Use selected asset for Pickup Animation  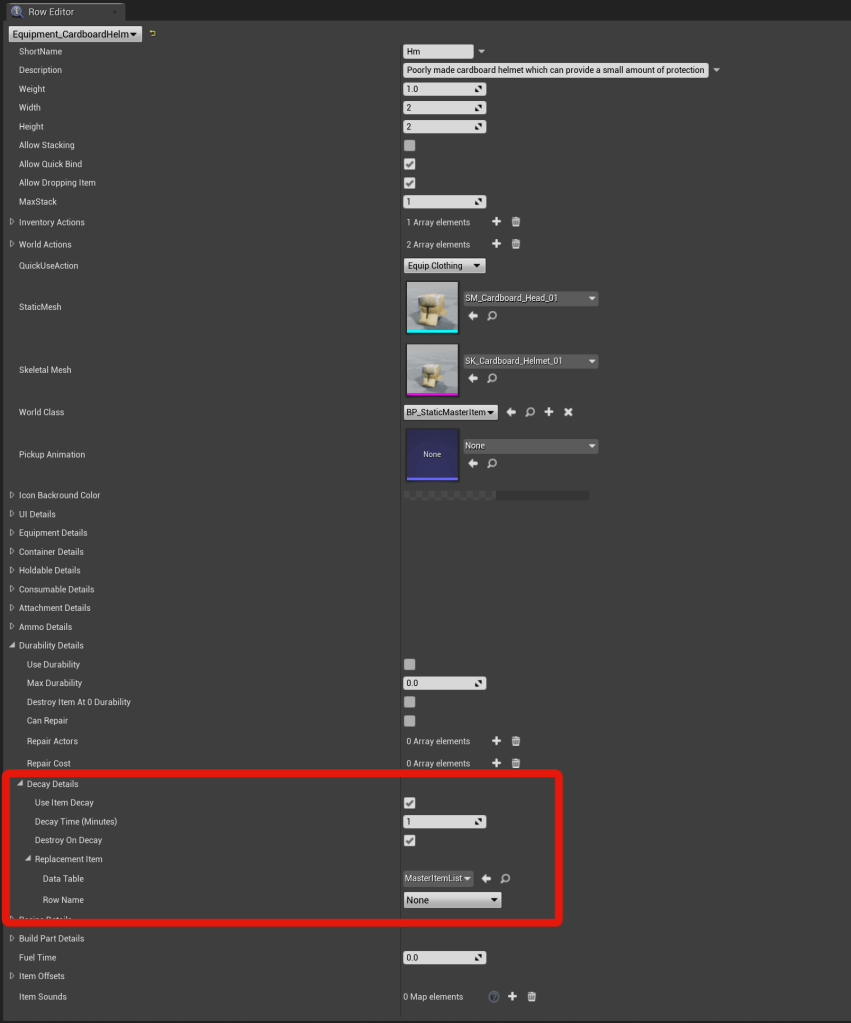473,463
